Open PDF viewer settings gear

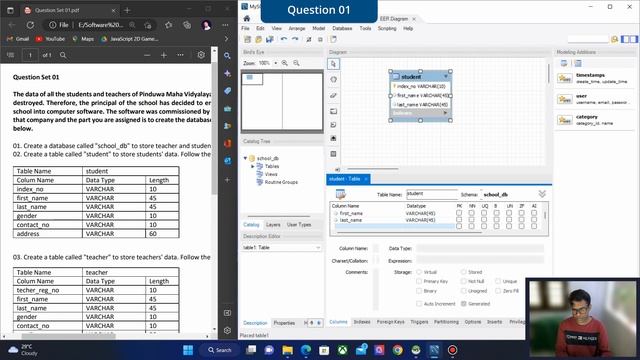[x=201, y=55]
